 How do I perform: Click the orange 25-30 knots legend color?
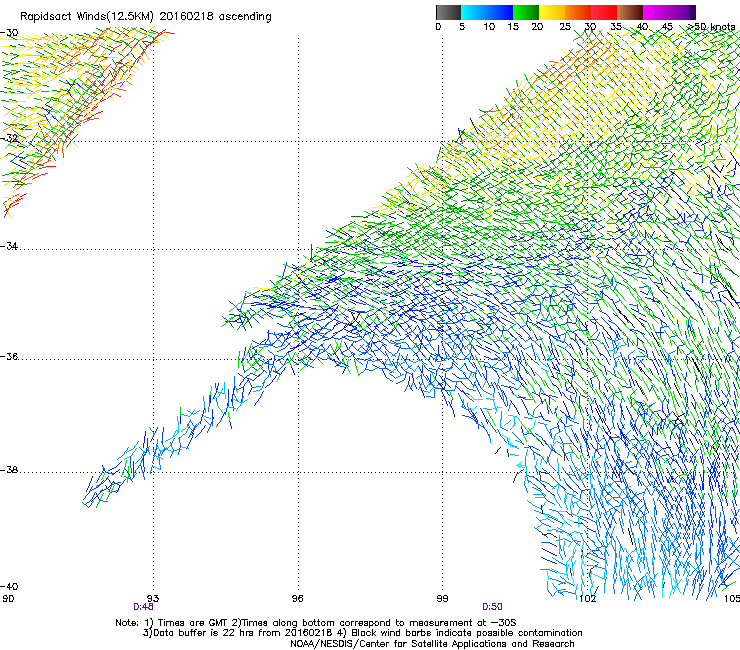point(578,12)
